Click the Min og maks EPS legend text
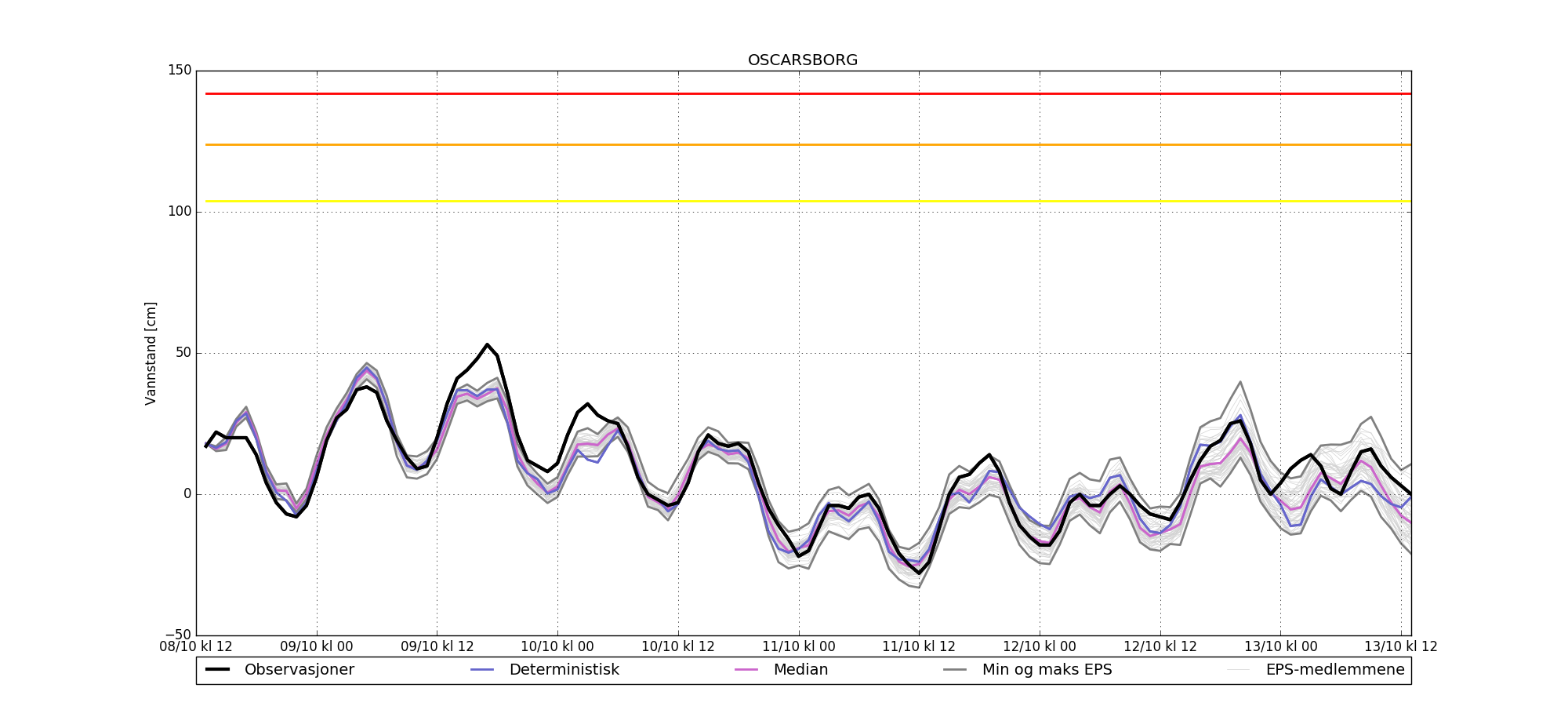 pyautogui.click(x=1047, y=670)
